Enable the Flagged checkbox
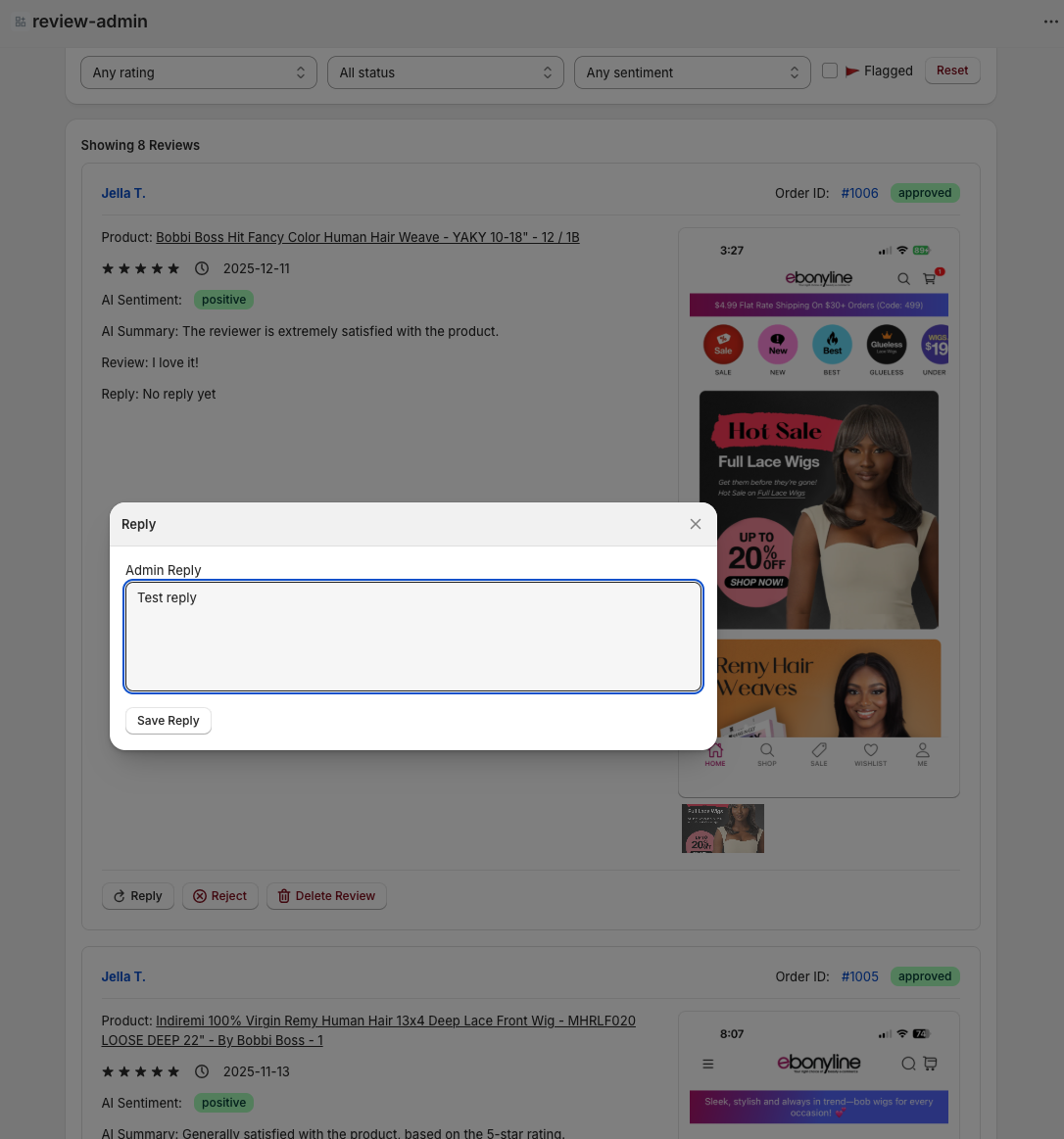The height and width of the screenshot is (1139, 1064). (830, 71)
